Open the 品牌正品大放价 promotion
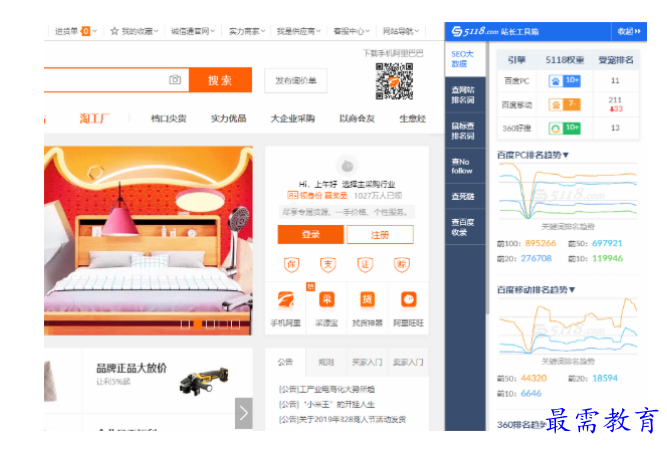 pyautogui.click(x=131, y=368)
